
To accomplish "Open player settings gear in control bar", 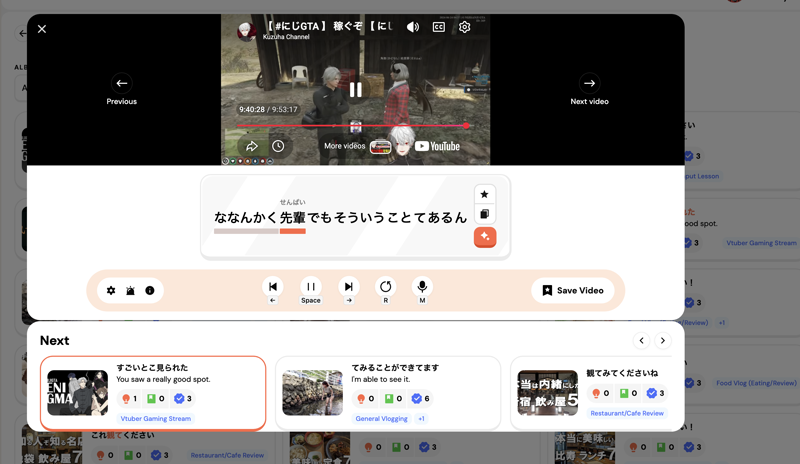I will (111, 290).
